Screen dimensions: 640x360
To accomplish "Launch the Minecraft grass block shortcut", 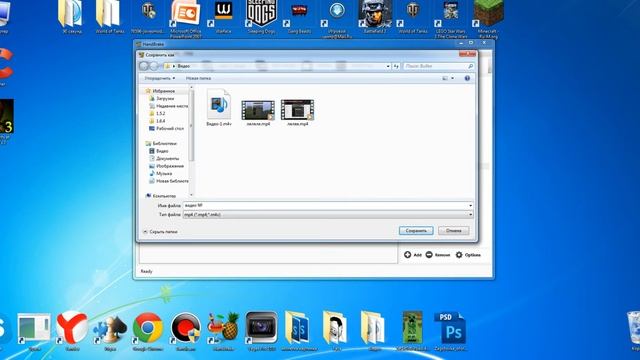I will pos(488,19).
